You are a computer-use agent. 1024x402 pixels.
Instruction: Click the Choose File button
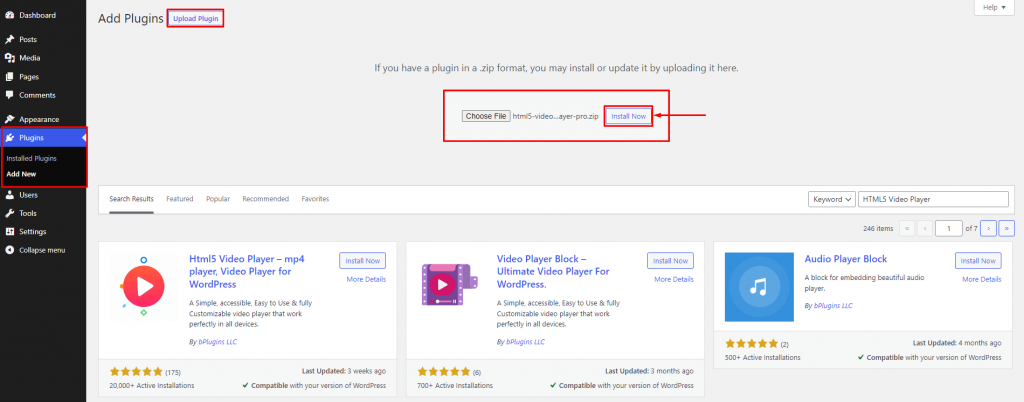pyautogui.click(x=486, y=116)
